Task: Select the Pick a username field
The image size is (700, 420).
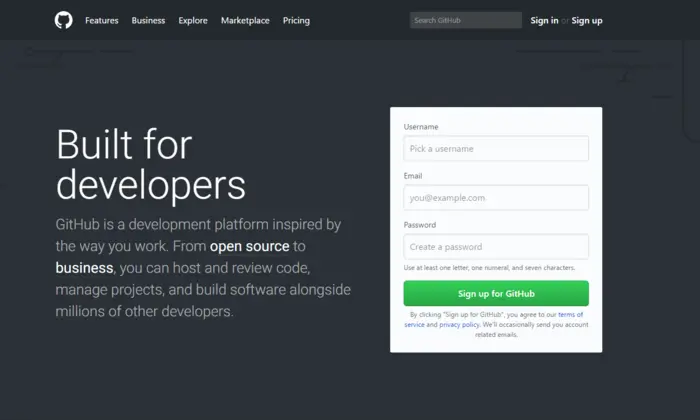Action: point(496,149)
